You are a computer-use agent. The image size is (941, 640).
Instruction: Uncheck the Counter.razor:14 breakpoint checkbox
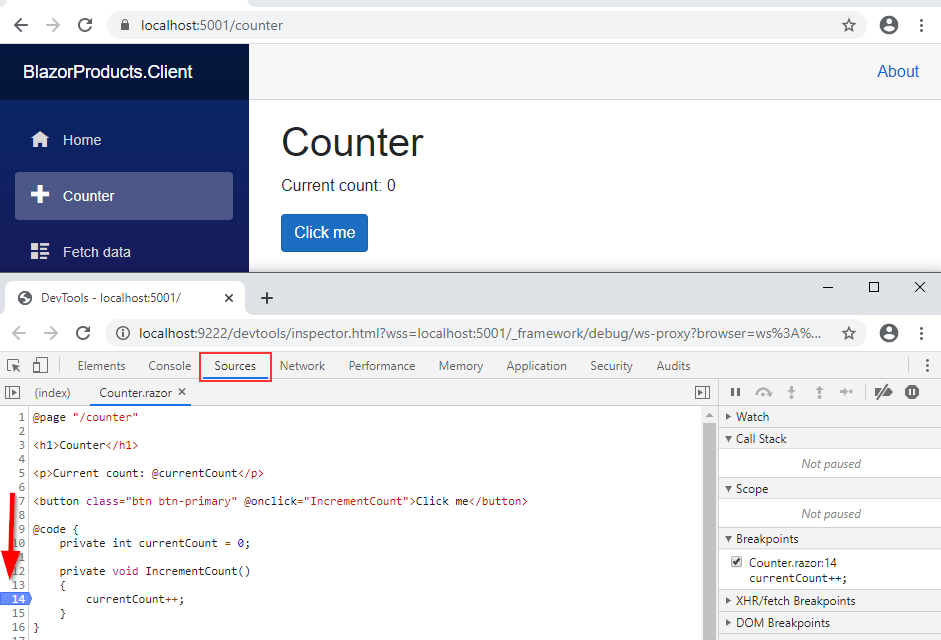738,563
